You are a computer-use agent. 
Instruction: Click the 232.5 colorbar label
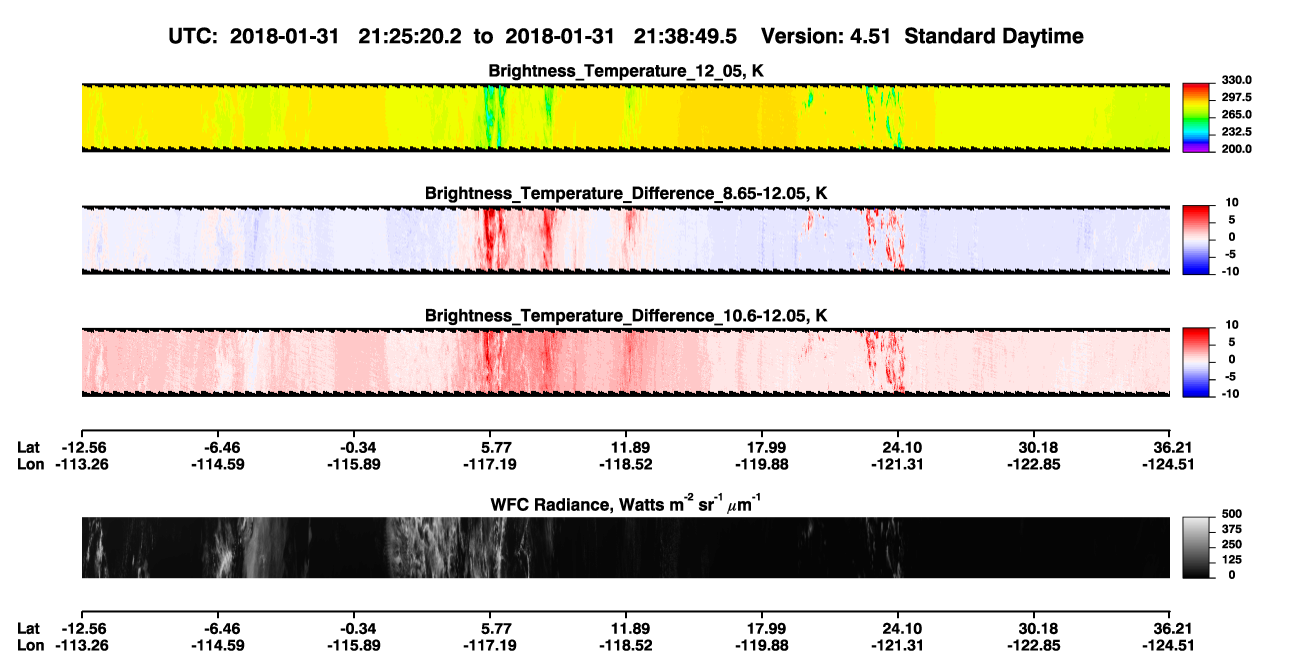(1235, 132)
